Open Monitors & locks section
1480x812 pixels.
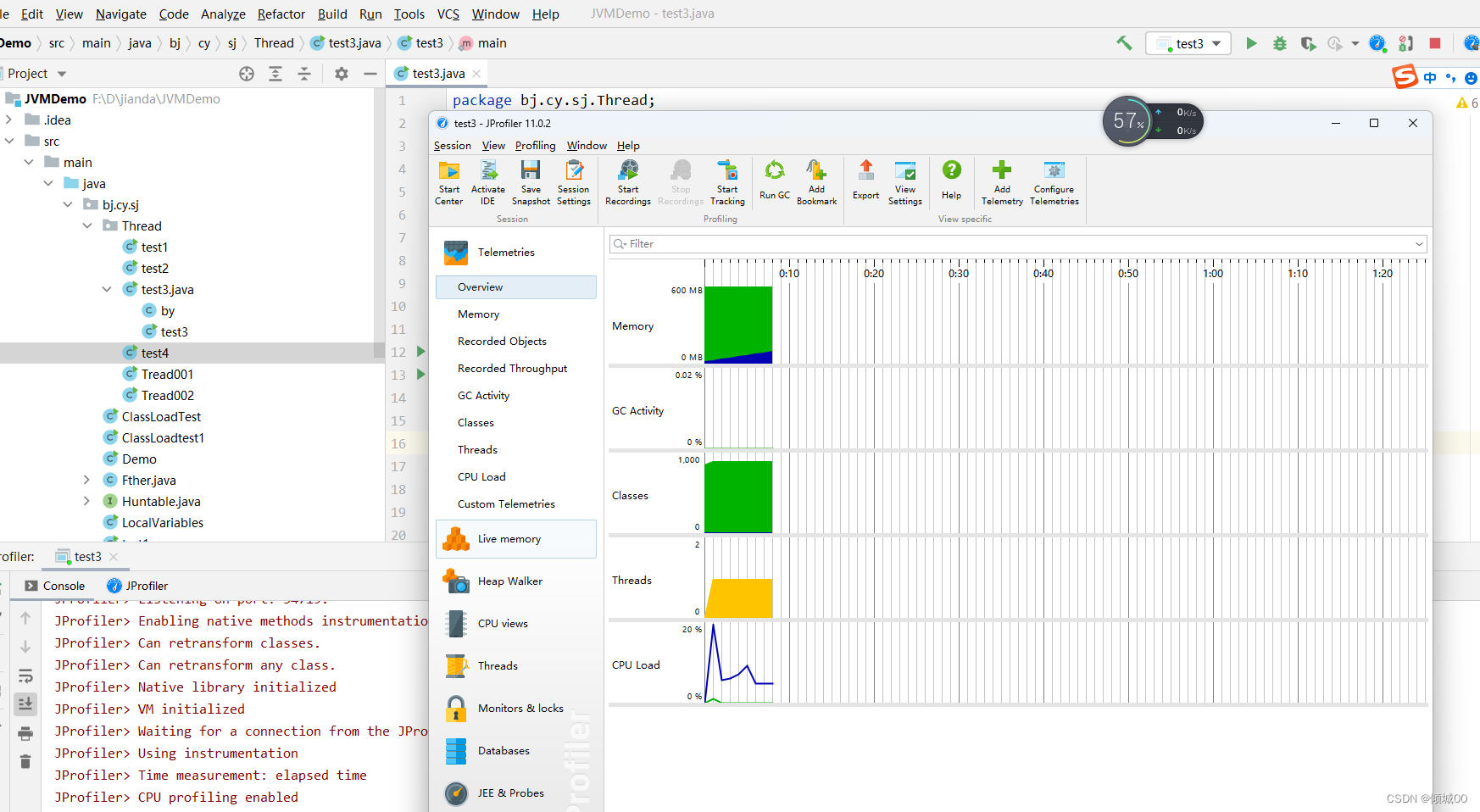click(516, 709)
